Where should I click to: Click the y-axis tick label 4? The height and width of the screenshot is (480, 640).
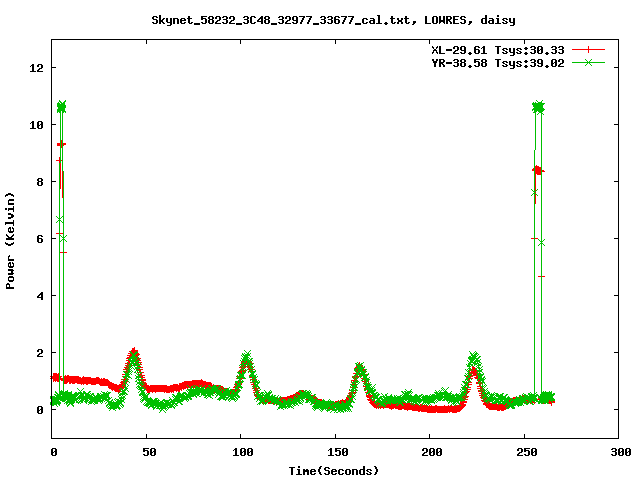[40, 296]
